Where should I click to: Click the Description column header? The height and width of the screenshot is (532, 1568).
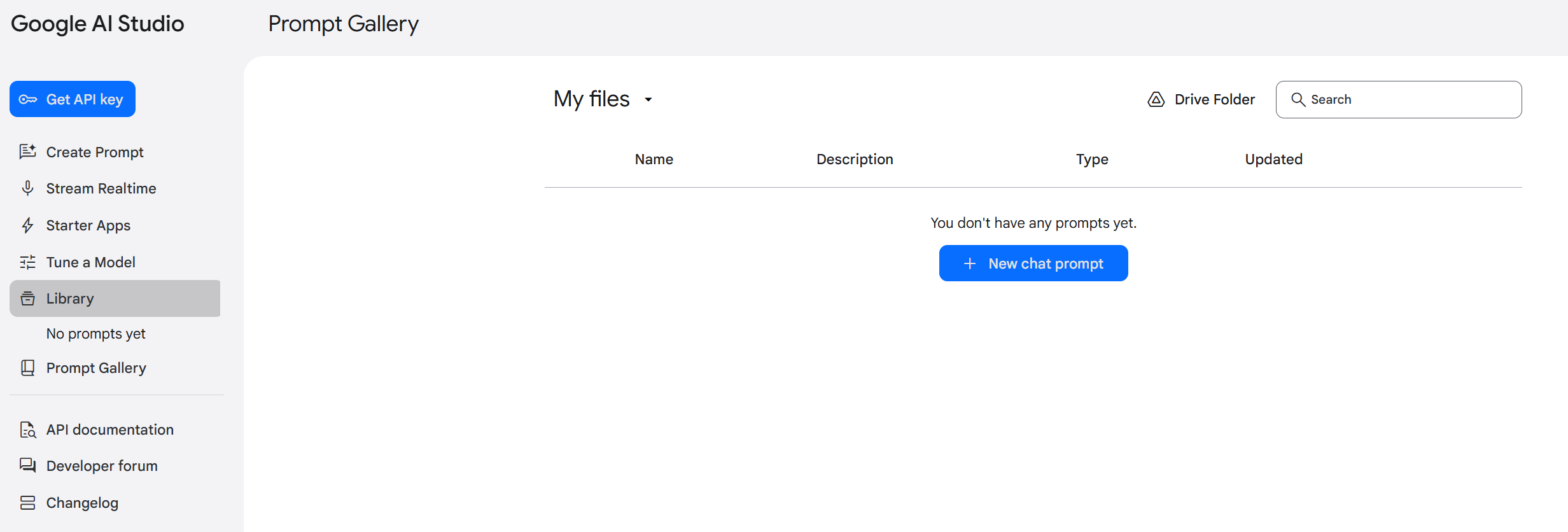855,159
